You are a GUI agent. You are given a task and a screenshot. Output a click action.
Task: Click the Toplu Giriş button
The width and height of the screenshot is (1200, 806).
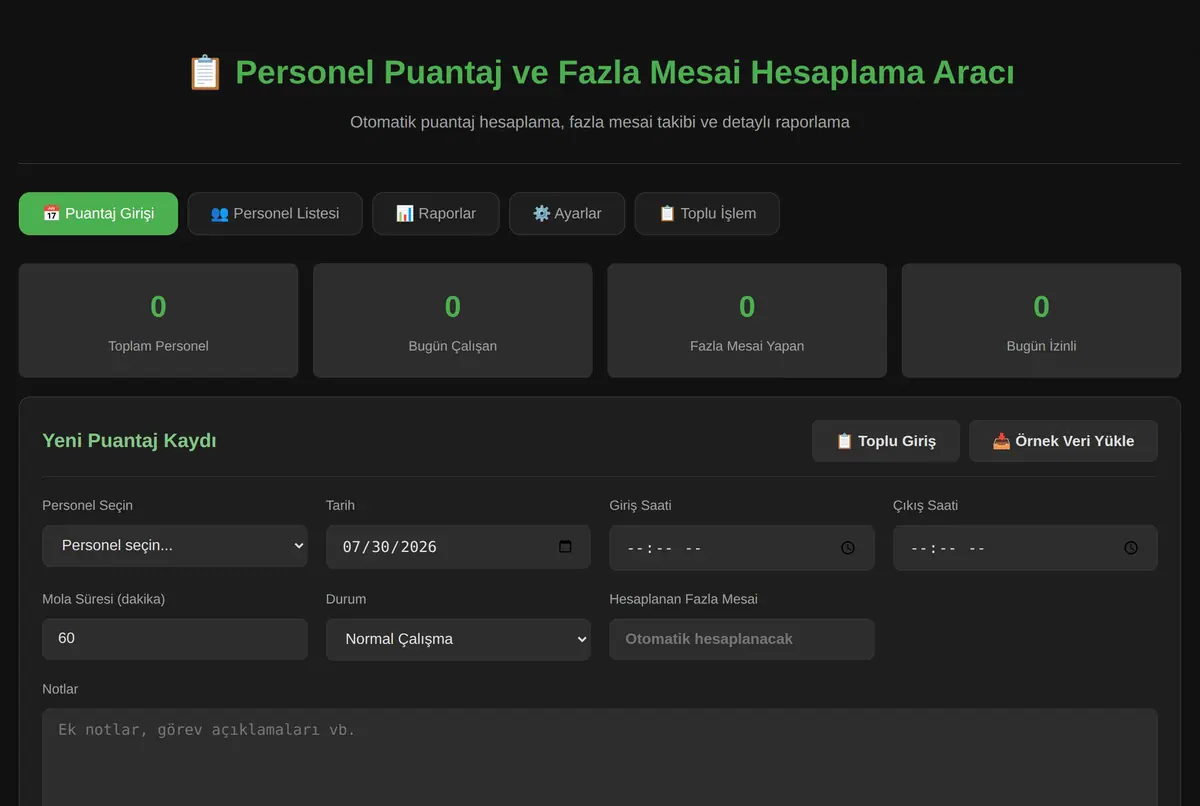886,441
